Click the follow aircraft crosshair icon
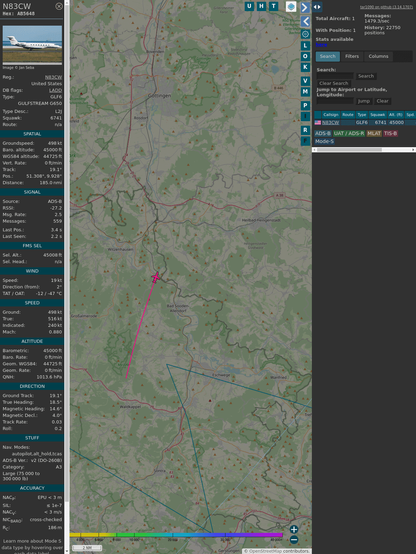 coord(305,34)
